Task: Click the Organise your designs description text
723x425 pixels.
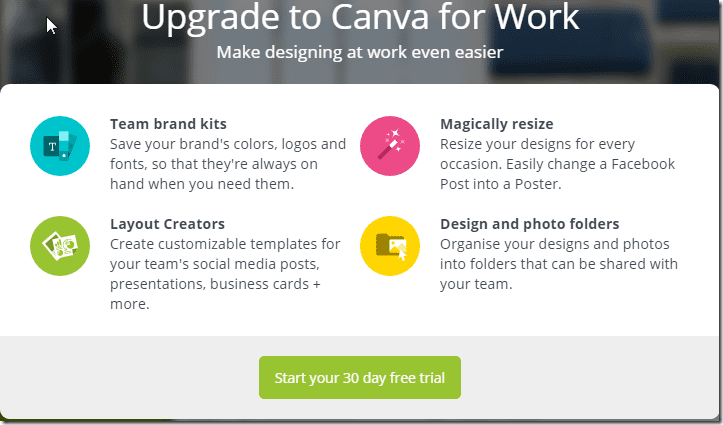Action: tap(559, 264)
